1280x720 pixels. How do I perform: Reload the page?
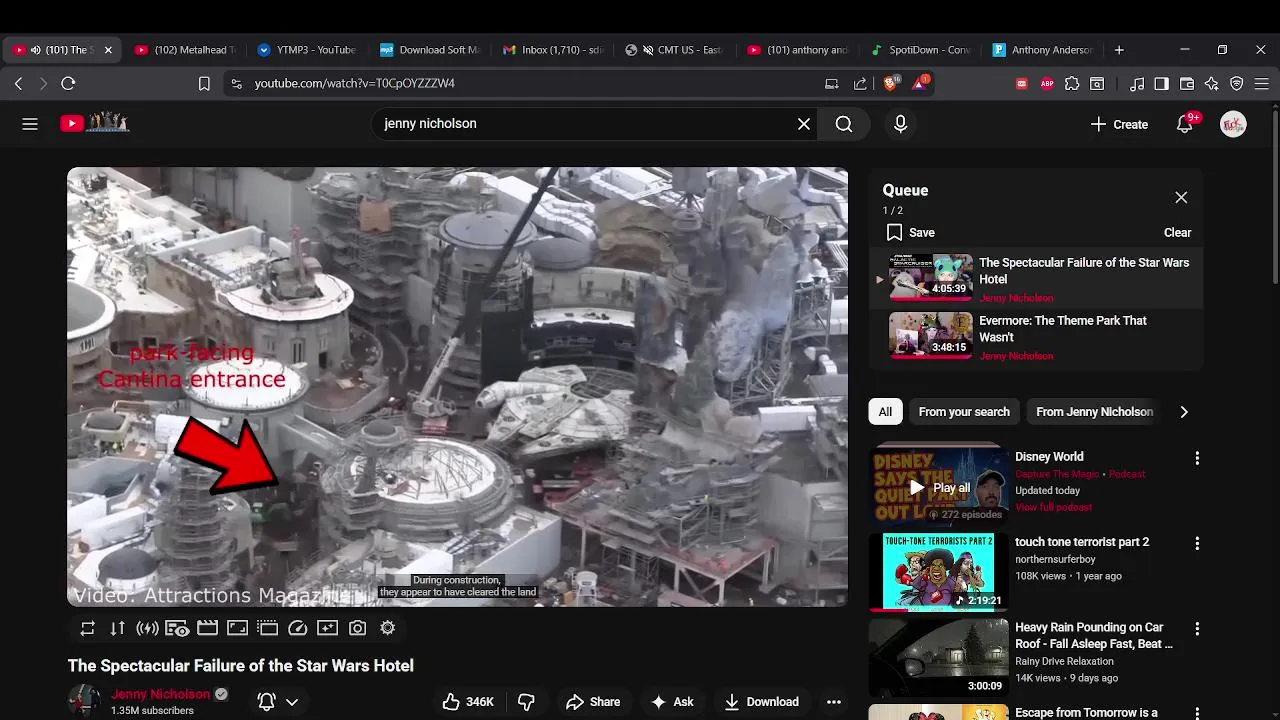point(68,84)
